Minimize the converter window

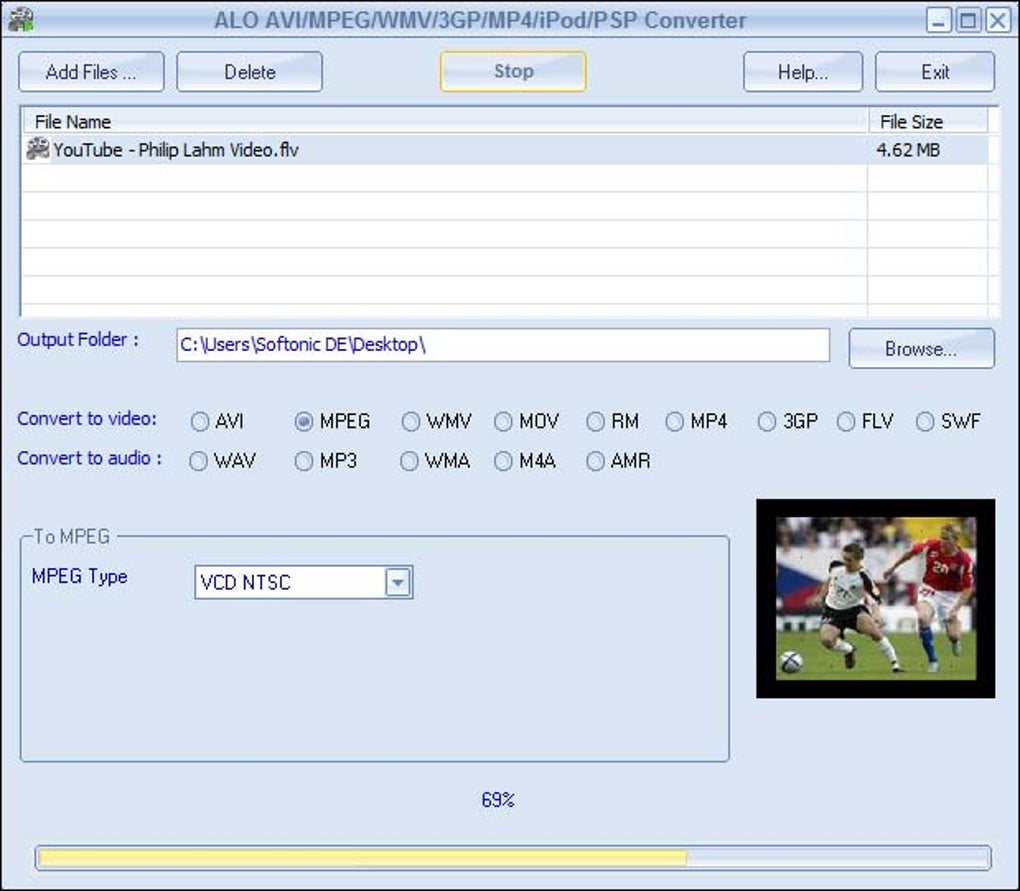click(x=939, y=21)
